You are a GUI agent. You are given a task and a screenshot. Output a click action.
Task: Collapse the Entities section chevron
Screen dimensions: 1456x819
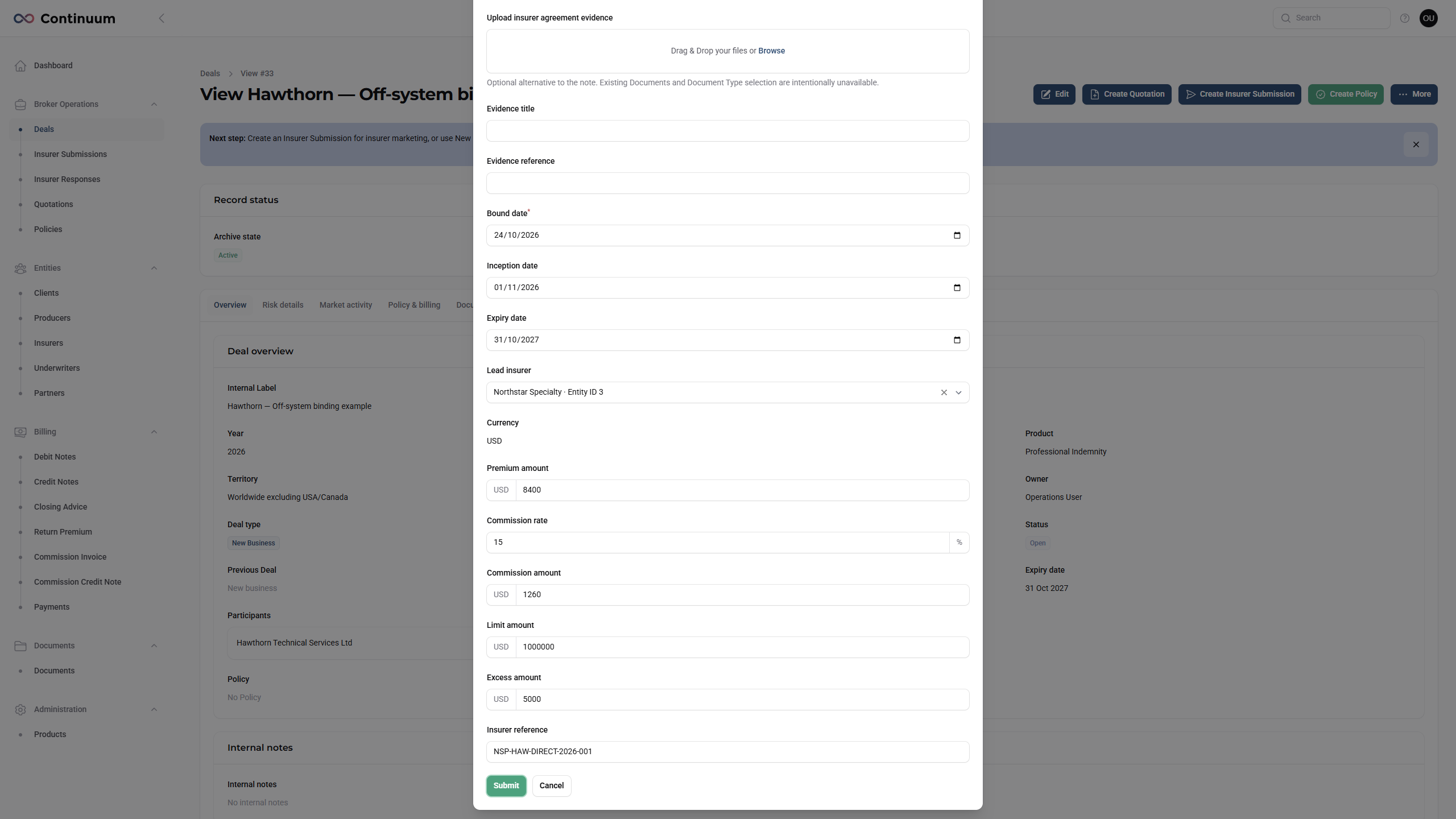[154, 268]
